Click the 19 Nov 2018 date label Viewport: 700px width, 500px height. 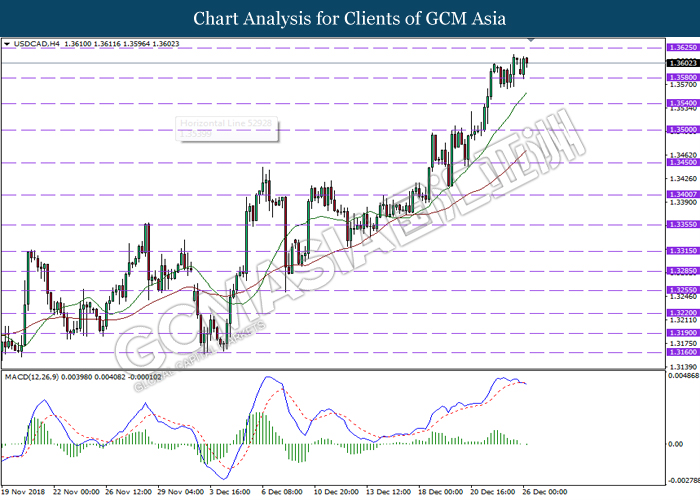(x=24, y=492)
